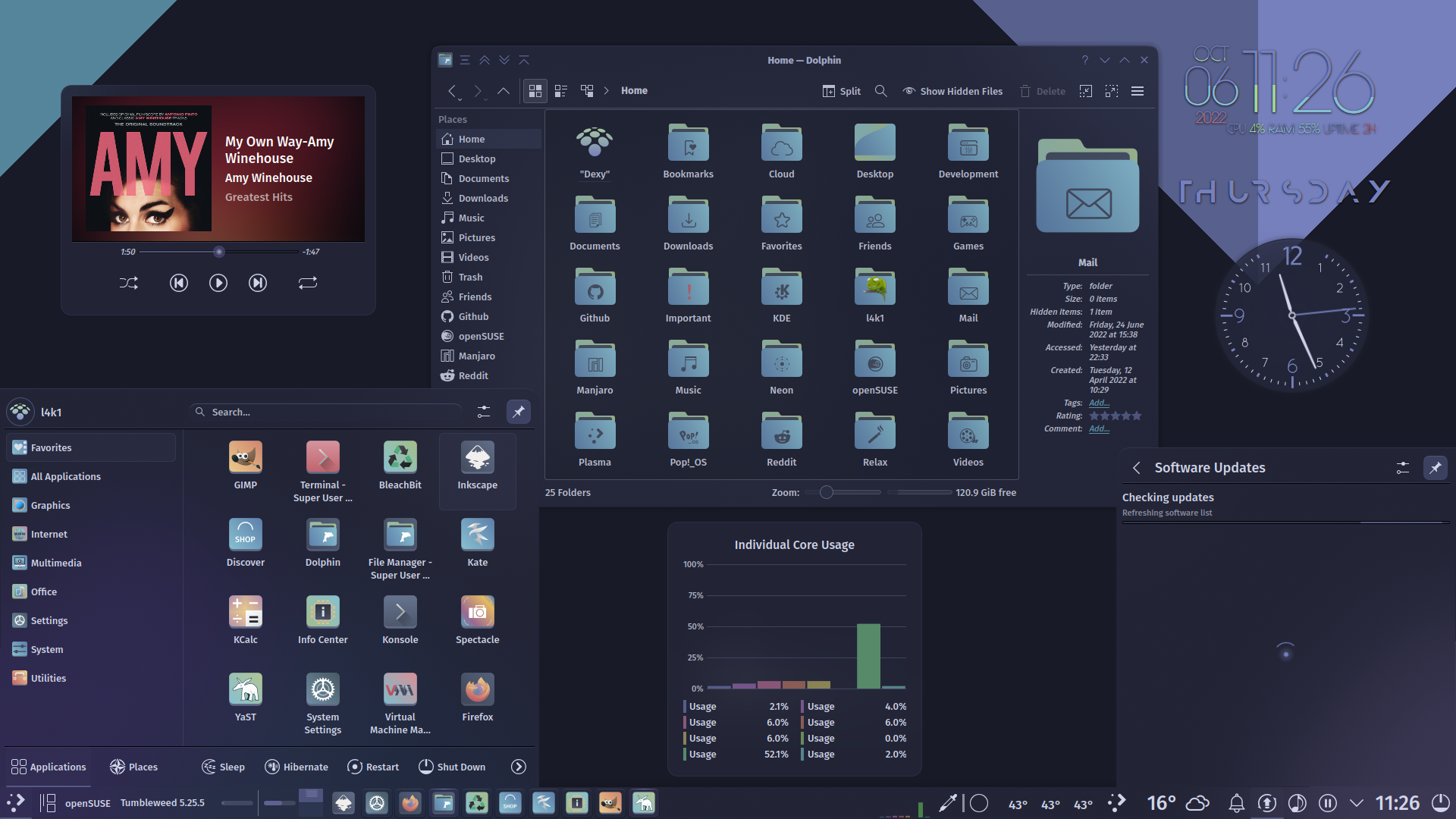Click the launcher Search field
The height and width of the screenshot is (819, 1456).
point(326,412)
